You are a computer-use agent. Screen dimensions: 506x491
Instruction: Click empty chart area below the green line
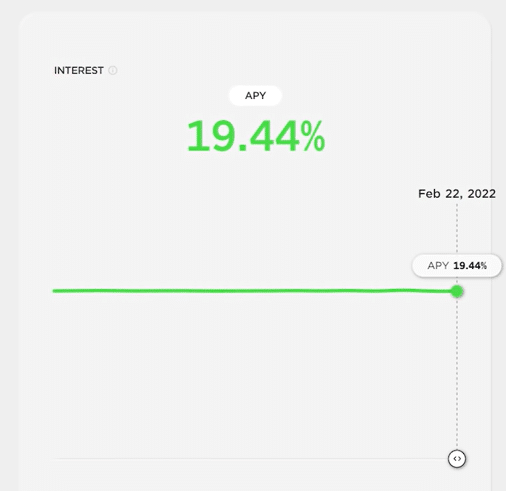tap(253, 373)
